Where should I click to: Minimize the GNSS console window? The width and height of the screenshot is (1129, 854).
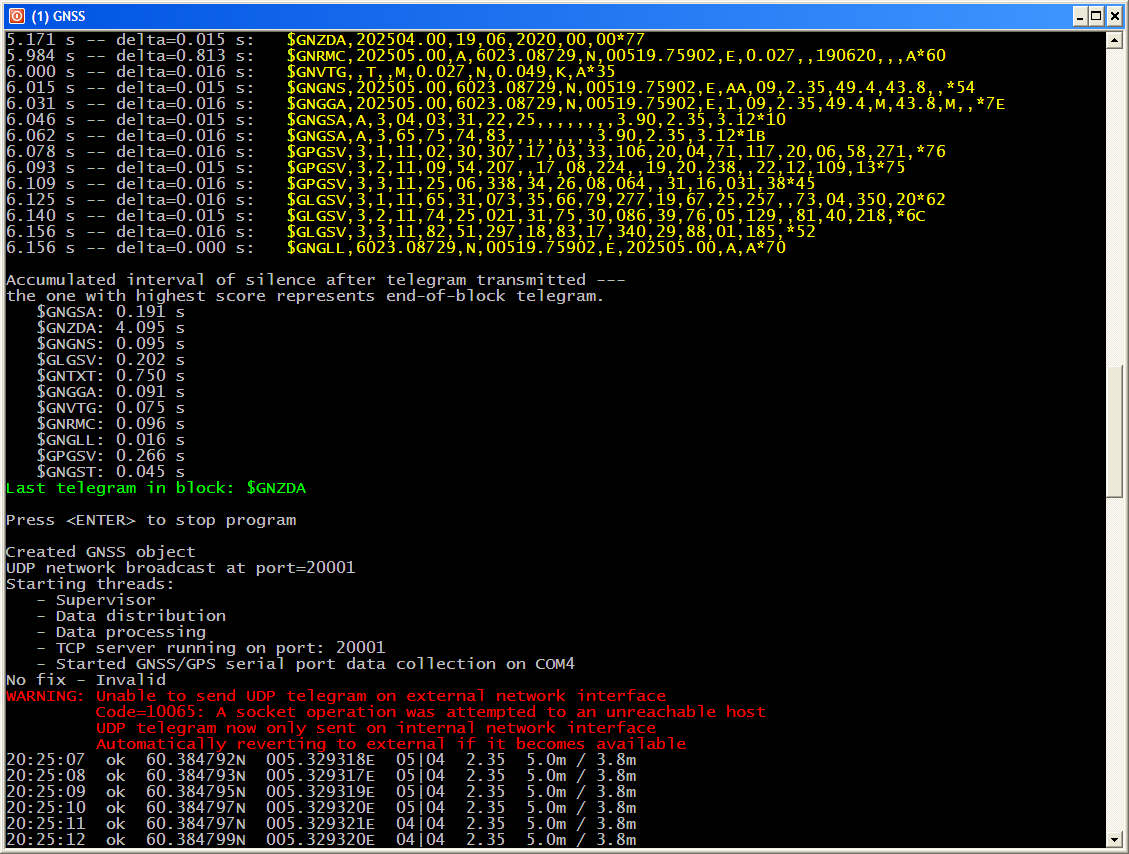click(x=1080, y=16)
